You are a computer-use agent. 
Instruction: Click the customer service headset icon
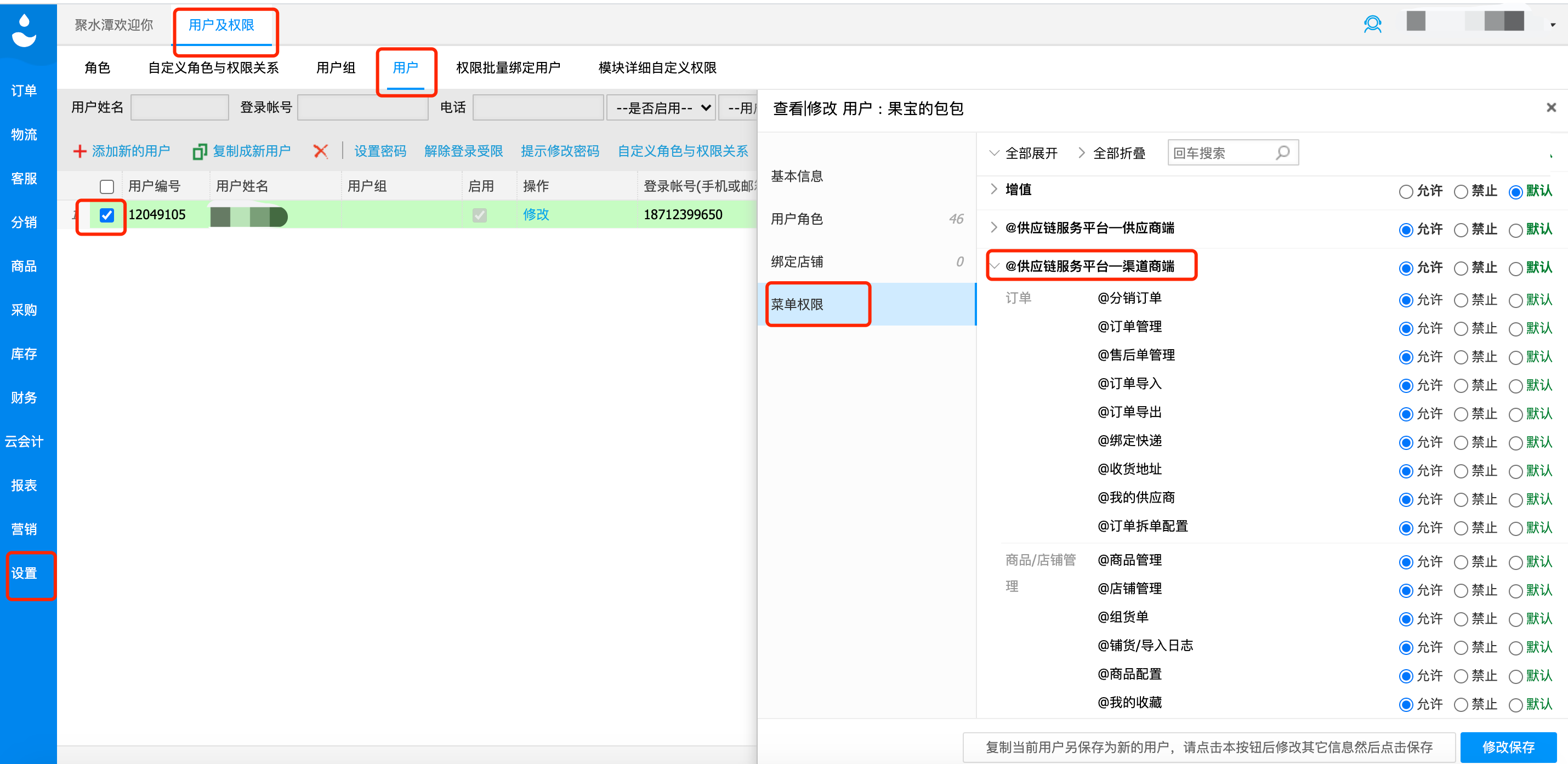click(x=1372, y=24)
